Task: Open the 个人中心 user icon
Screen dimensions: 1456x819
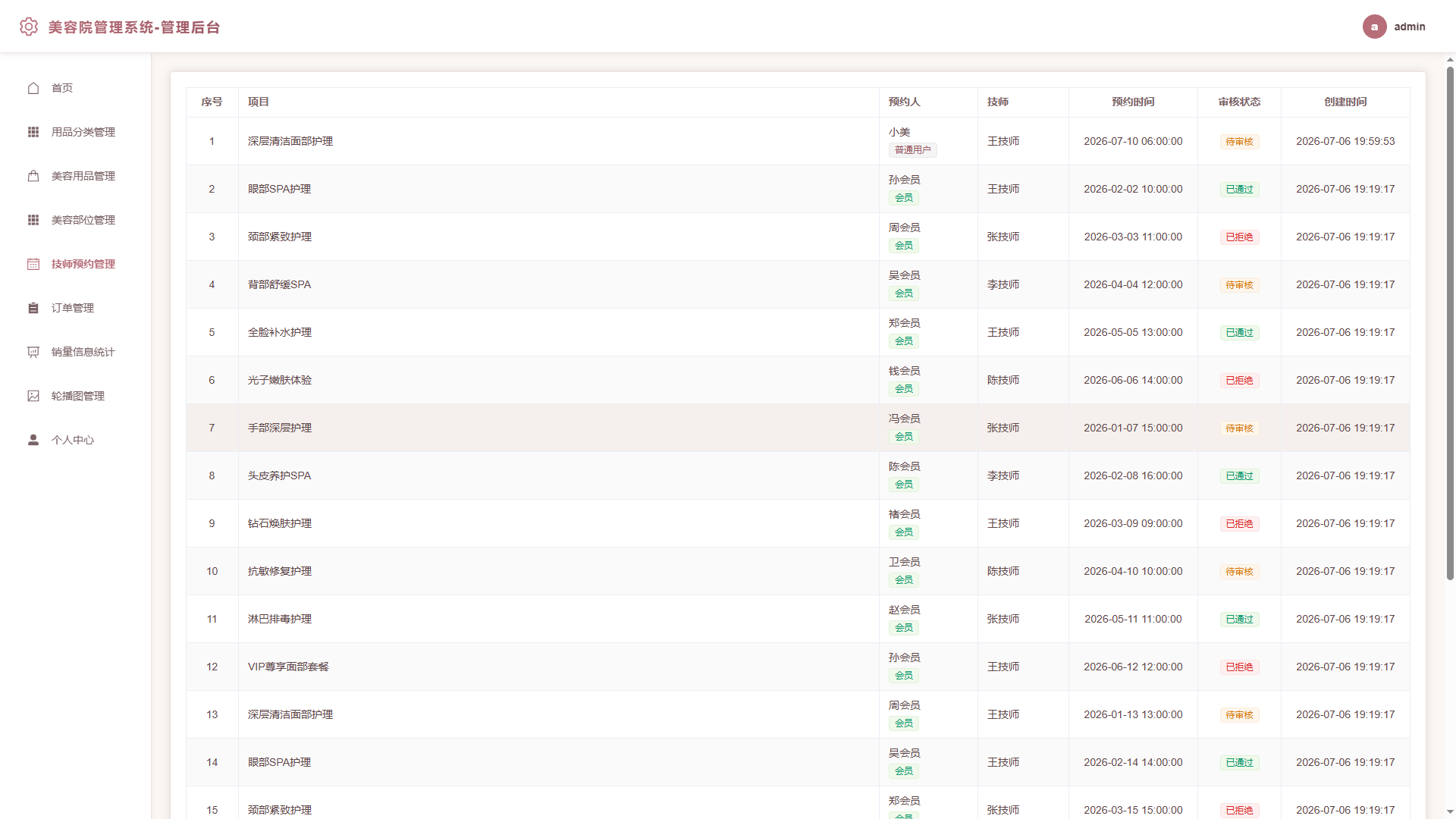Action: tap(33, 440)
